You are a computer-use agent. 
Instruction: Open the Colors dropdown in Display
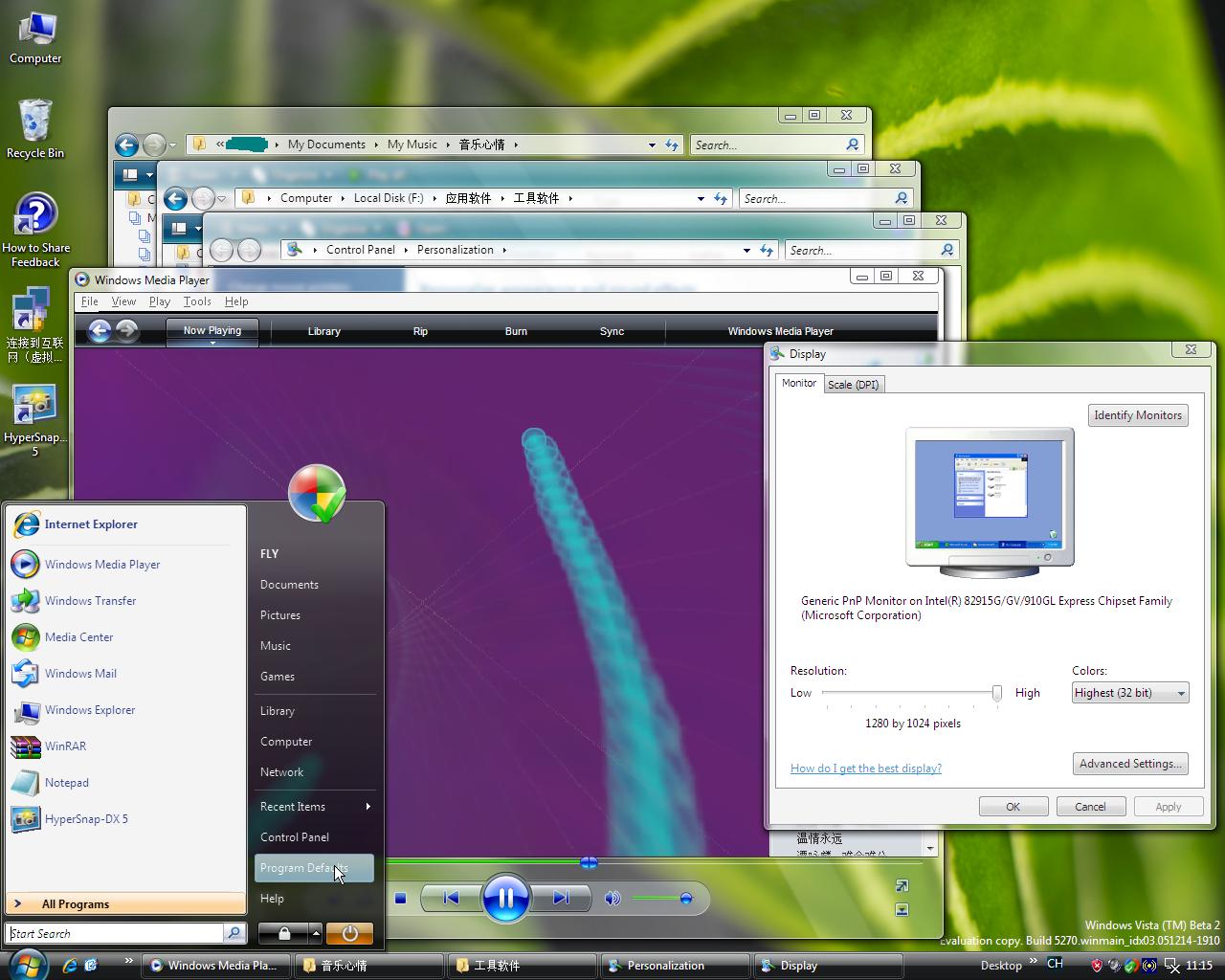click(1130, 693)
